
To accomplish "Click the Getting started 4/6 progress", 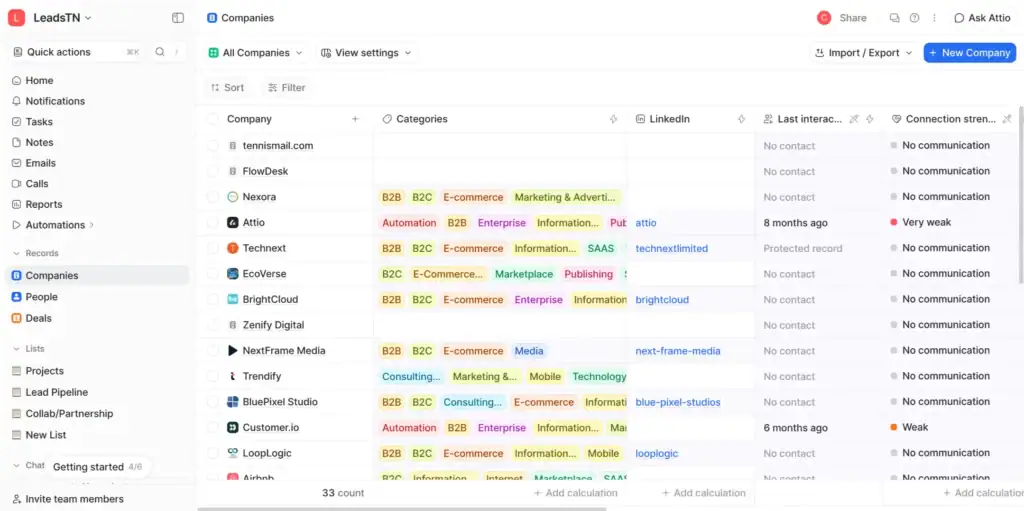I will 97,467.
